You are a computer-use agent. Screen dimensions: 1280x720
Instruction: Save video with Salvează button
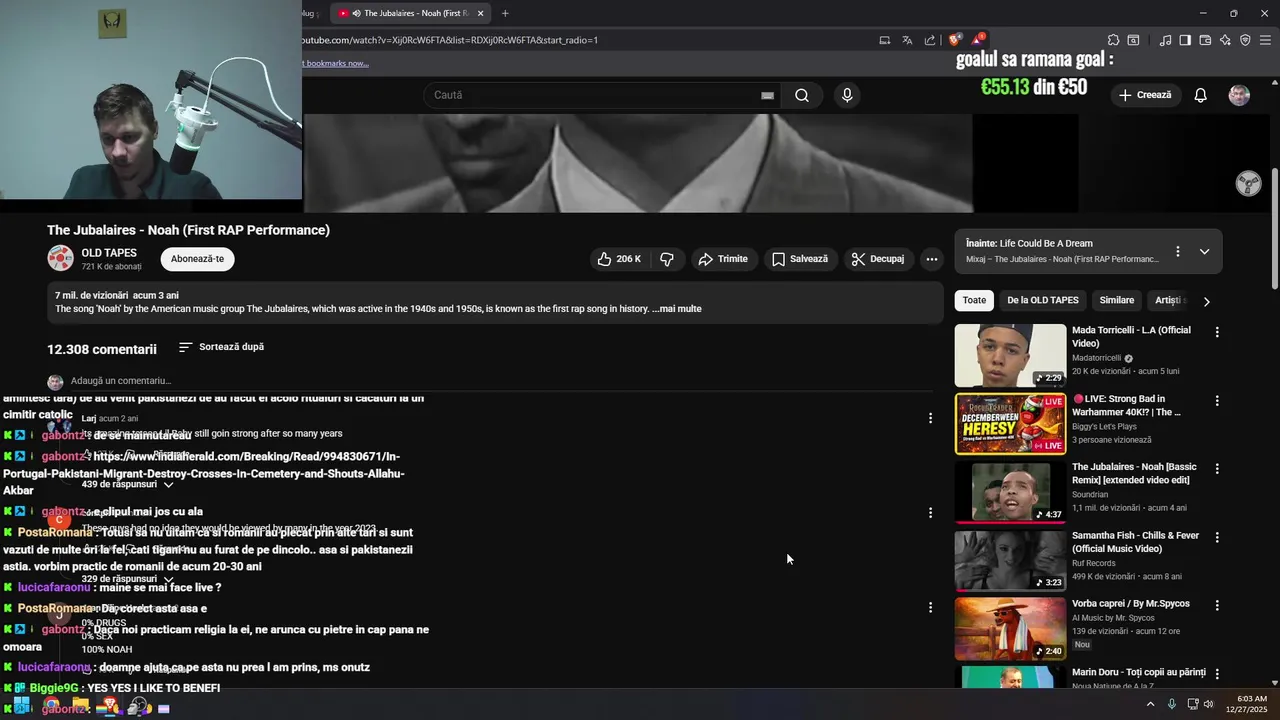[x=800, y=259]
